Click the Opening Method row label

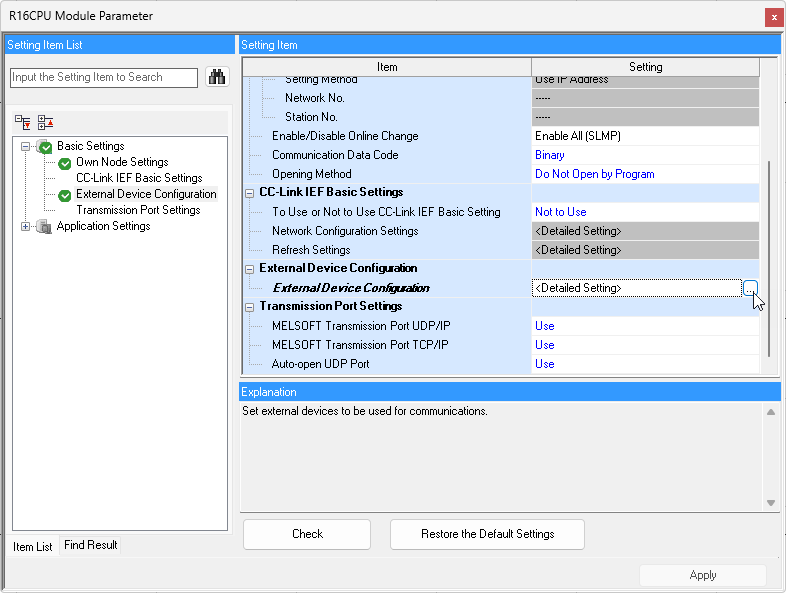(311, 174)
